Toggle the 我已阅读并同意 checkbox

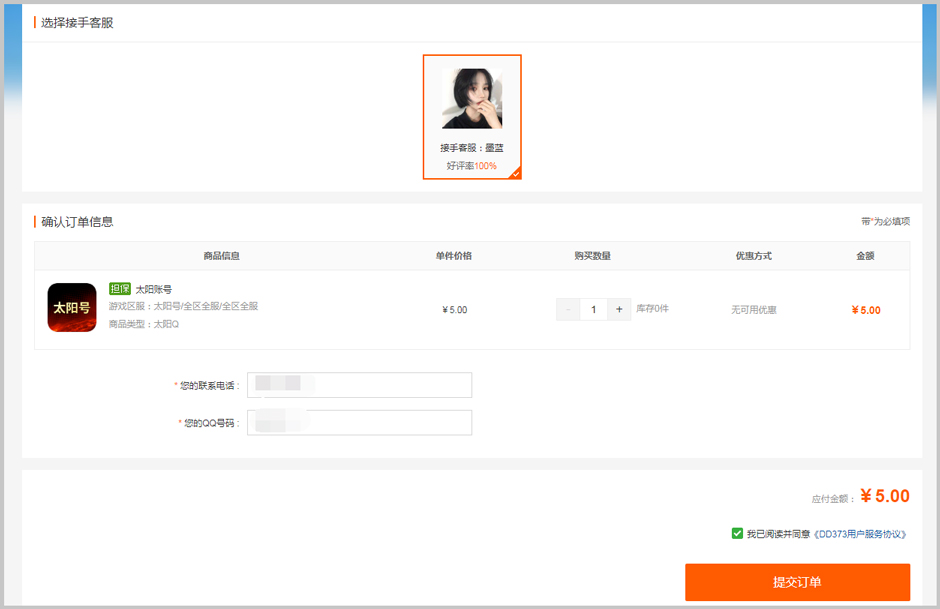point(737,533)
